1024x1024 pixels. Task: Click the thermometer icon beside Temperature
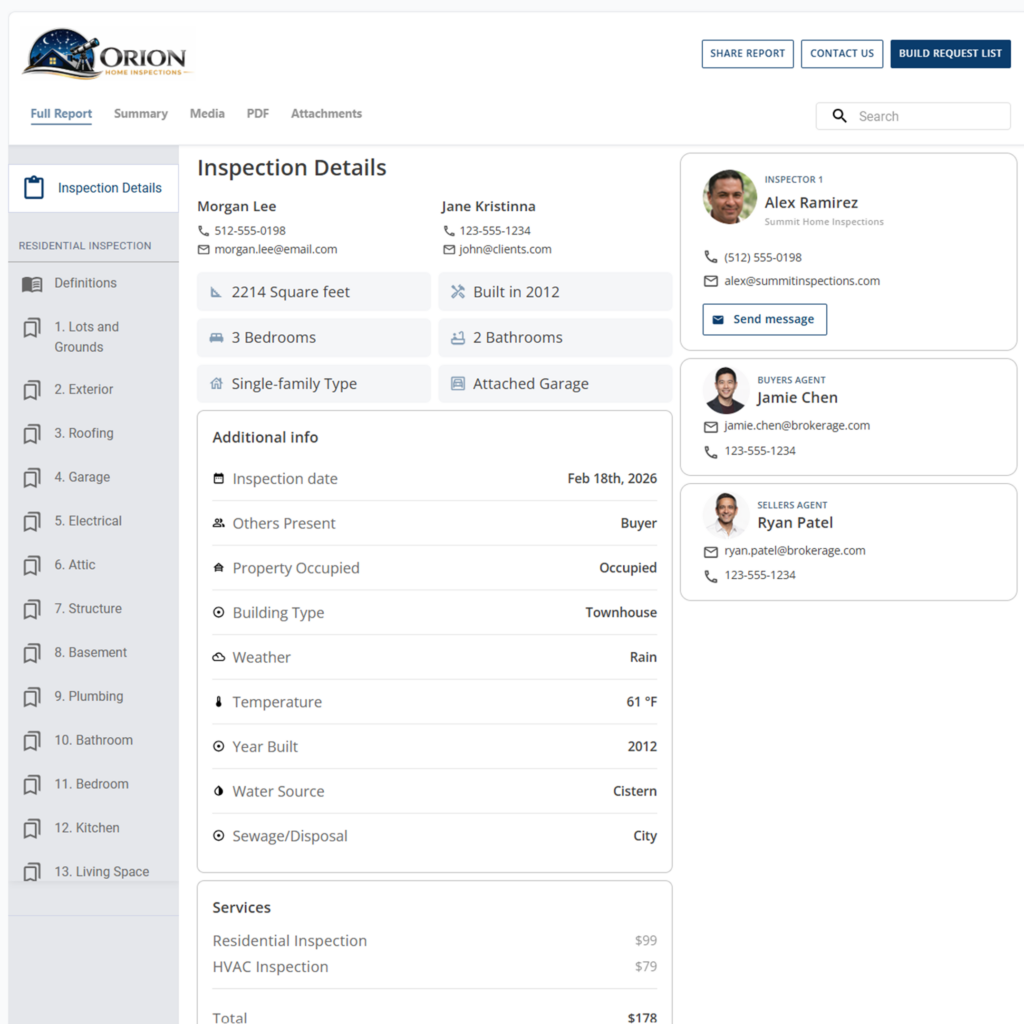218,702
